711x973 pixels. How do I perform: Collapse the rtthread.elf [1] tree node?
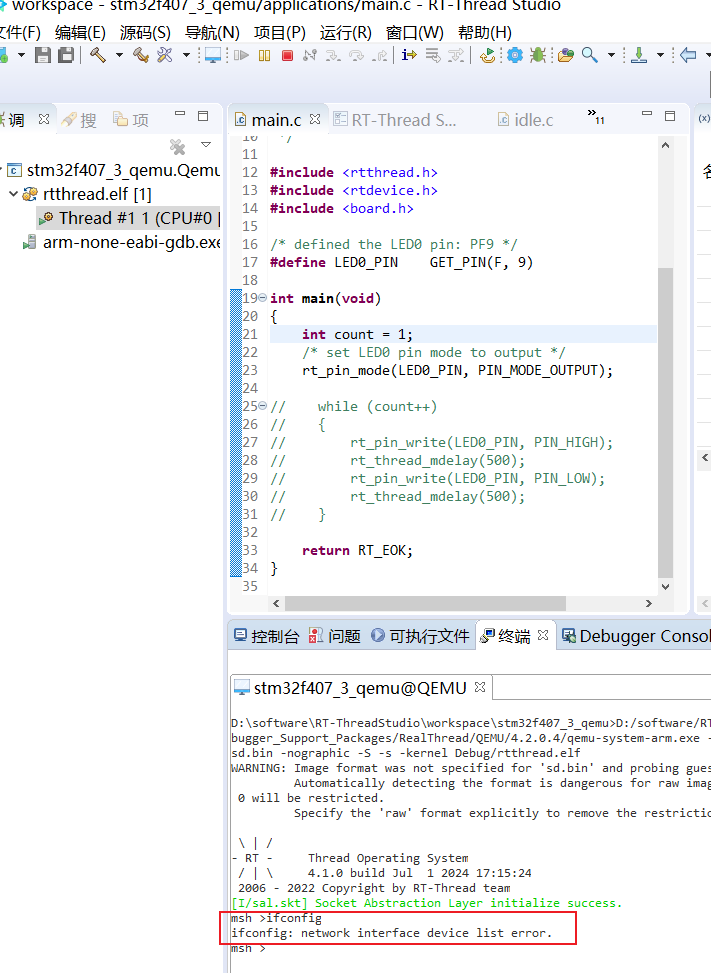point(13,194)
